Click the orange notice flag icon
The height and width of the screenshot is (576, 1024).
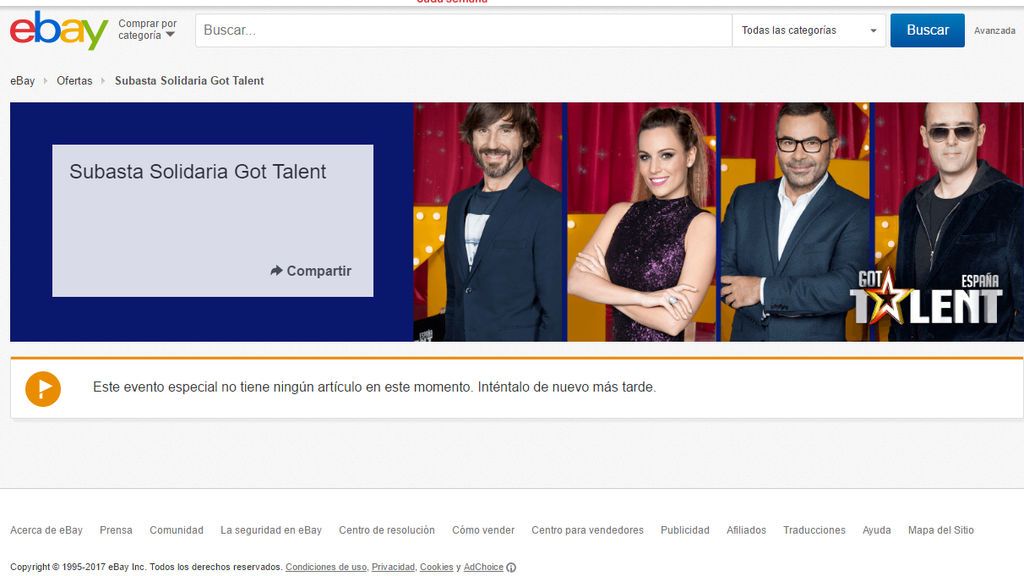[43, 389]
